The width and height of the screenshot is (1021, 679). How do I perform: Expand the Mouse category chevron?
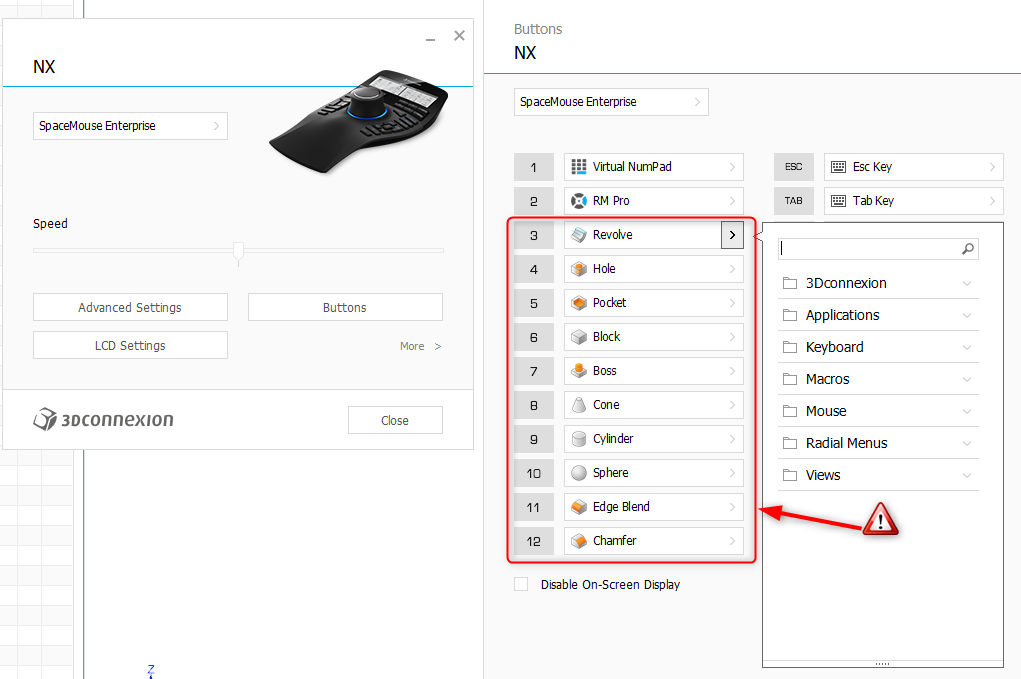tap(967, 411)
